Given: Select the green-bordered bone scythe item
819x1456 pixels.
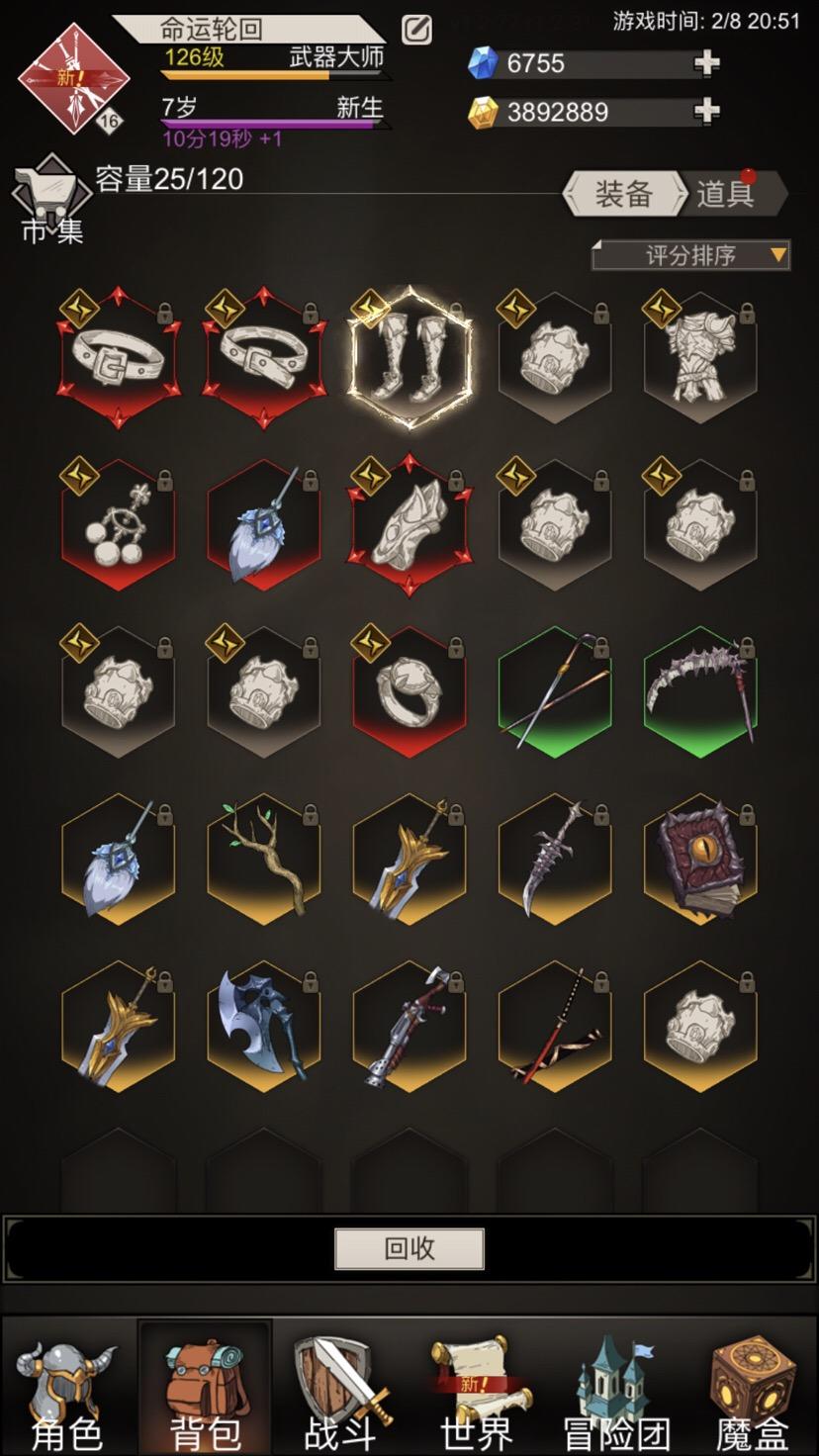Looking at the screenshot, I should click(700, 691).
